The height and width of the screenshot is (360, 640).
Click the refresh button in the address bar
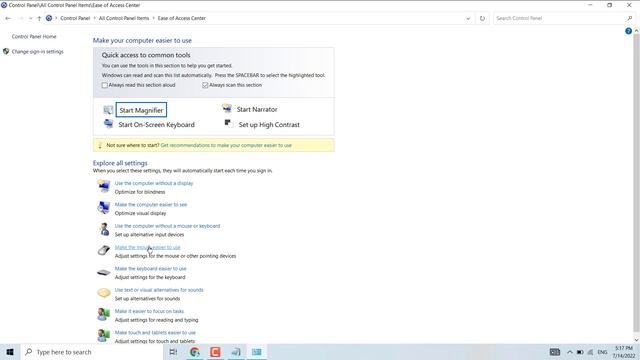click(482, 18)
